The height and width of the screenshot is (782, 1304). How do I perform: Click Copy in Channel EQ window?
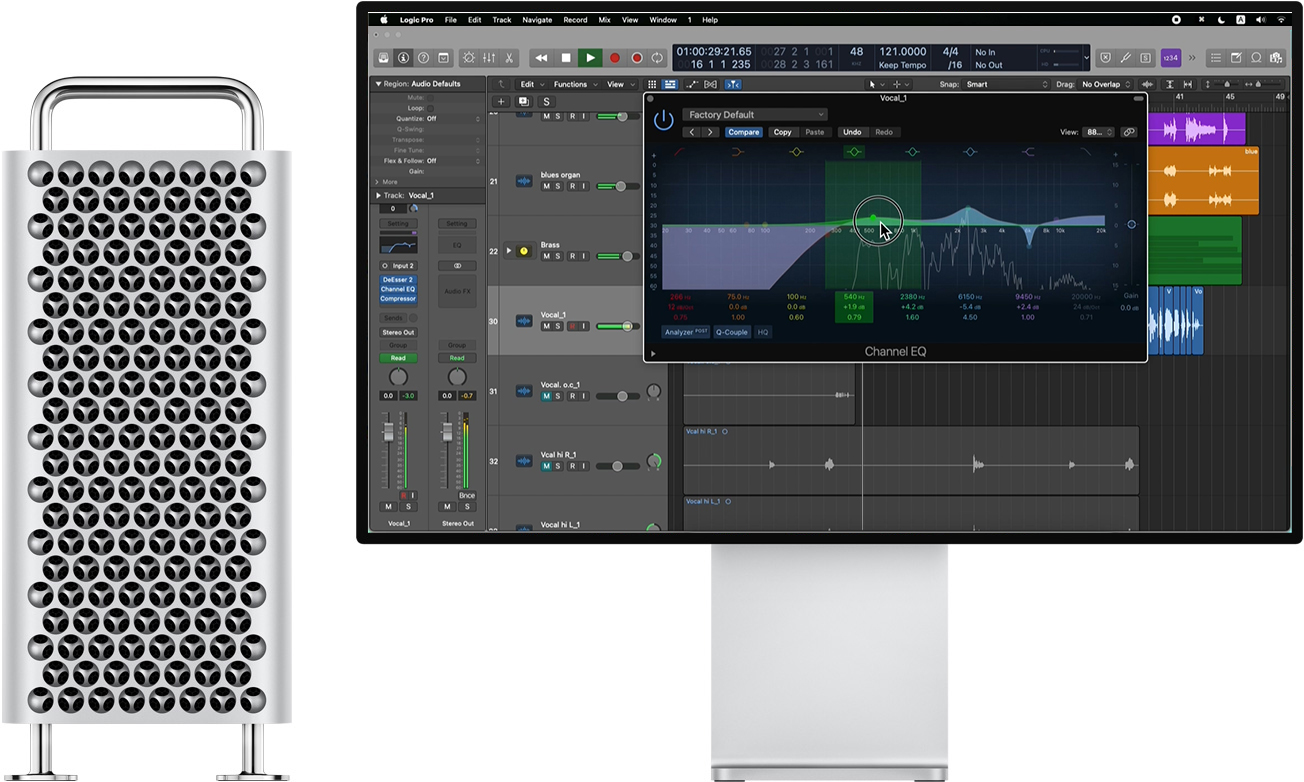(782, 132)
